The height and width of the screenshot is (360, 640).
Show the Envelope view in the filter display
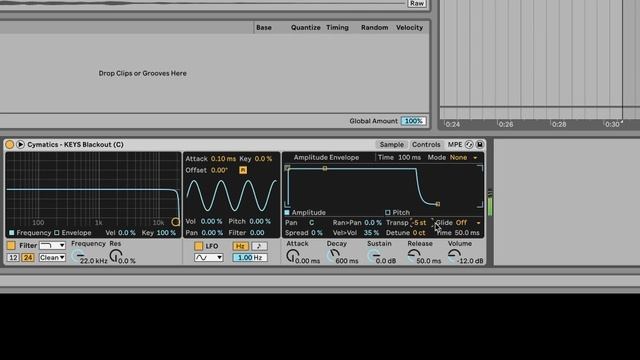[73, 233]
